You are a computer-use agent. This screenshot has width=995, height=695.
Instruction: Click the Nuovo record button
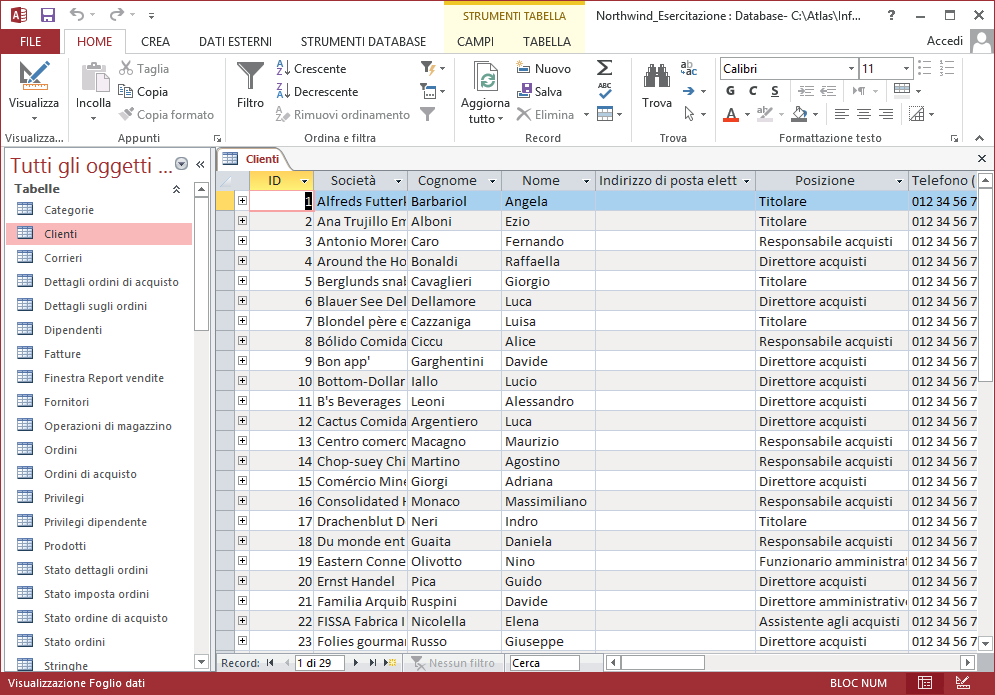[544, 69]
